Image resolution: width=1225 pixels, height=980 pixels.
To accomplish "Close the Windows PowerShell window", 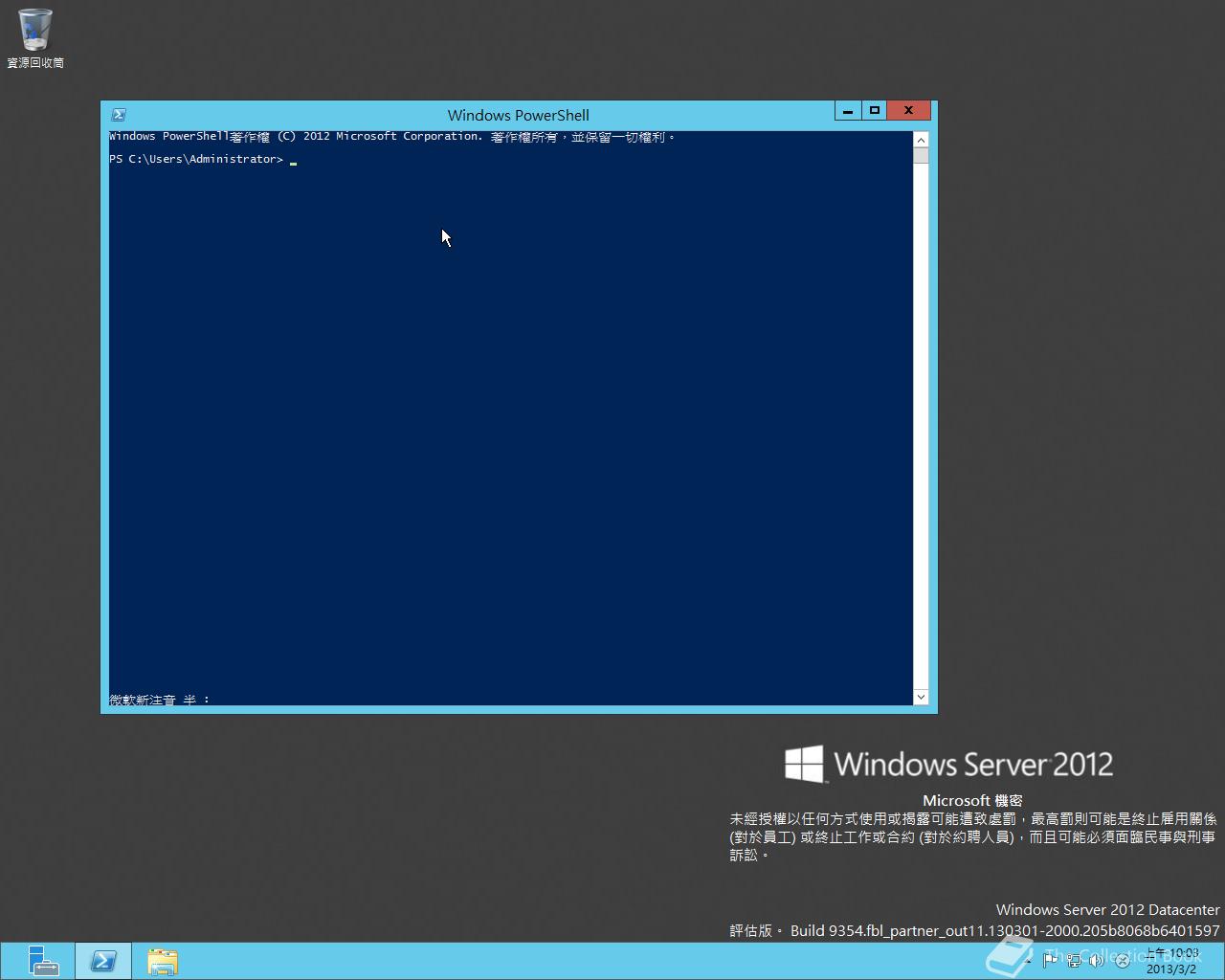I will tap(908, 111).
